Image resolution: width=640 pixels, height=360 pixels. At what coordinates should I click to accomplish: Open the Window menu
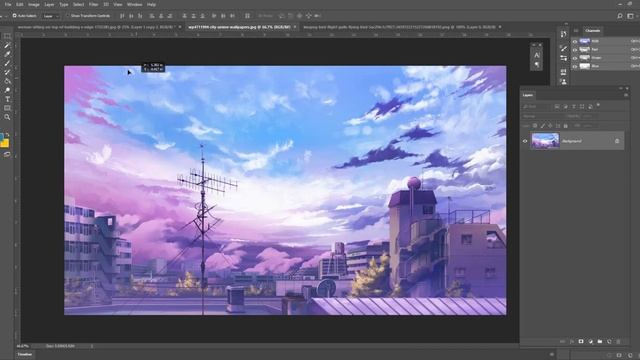click(134, 4)
